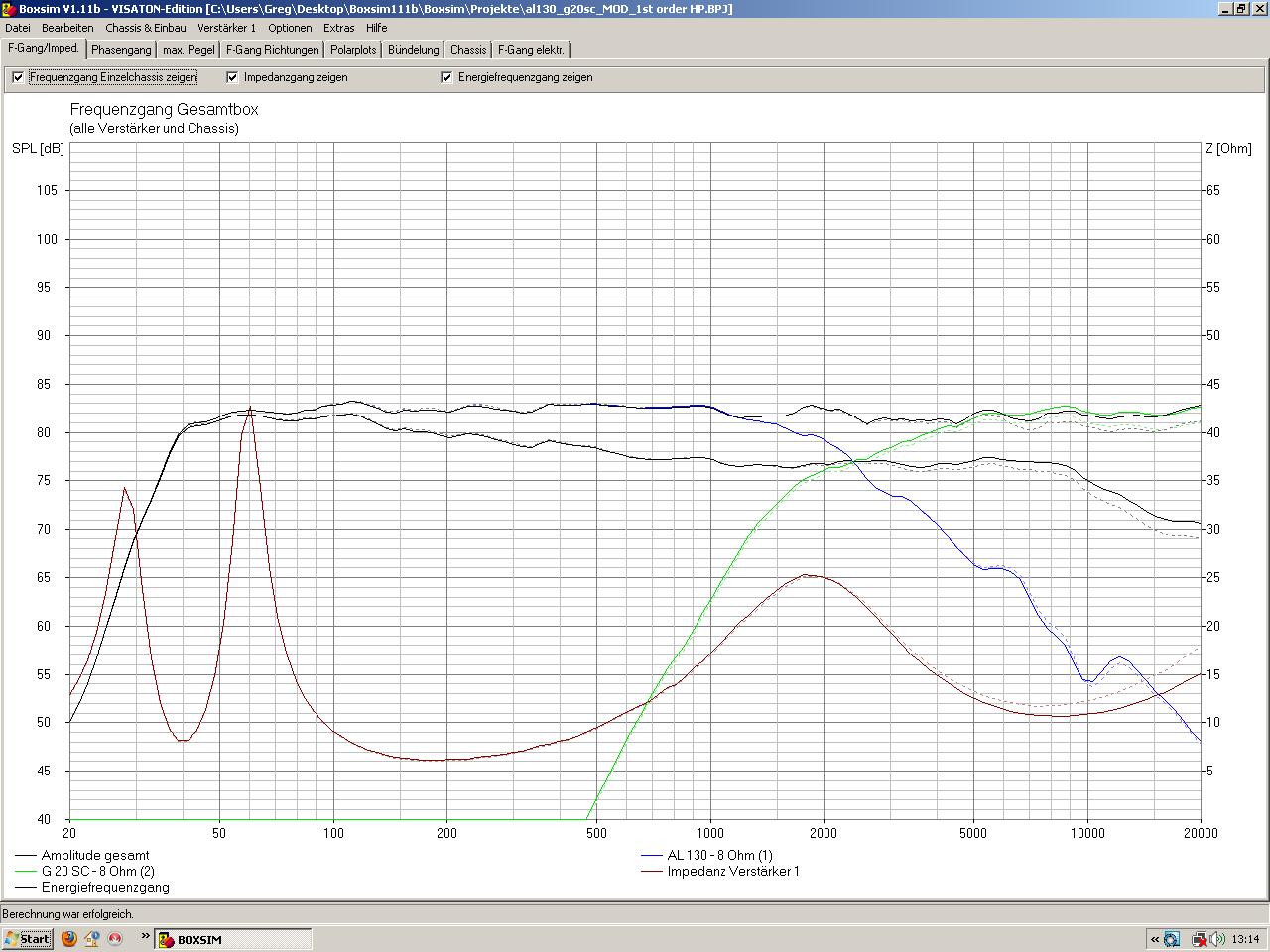Expand hidden quick launch icons chevron

tap(145, 935)
